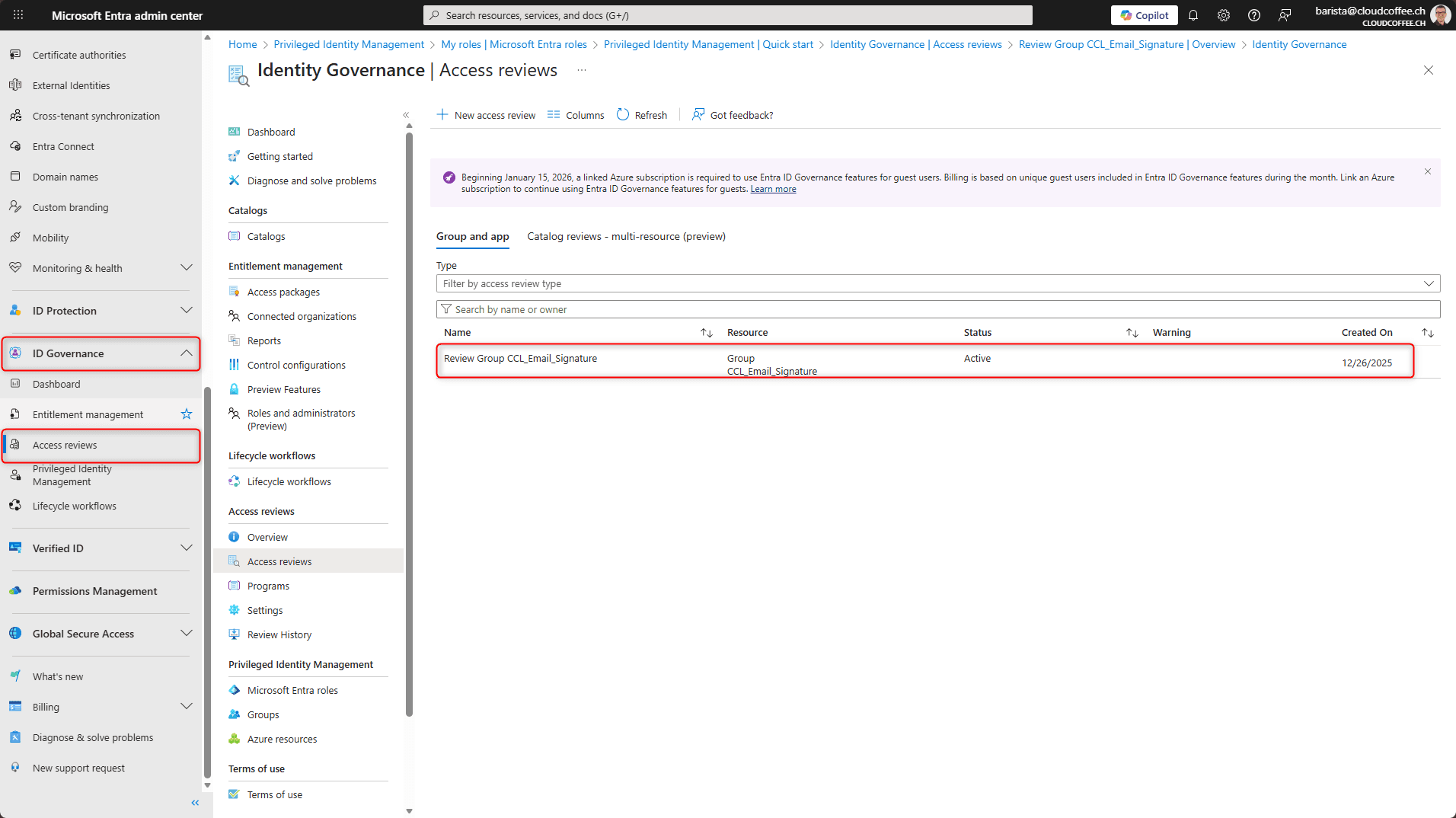Click the notifications bell icon

[1193, 15]
